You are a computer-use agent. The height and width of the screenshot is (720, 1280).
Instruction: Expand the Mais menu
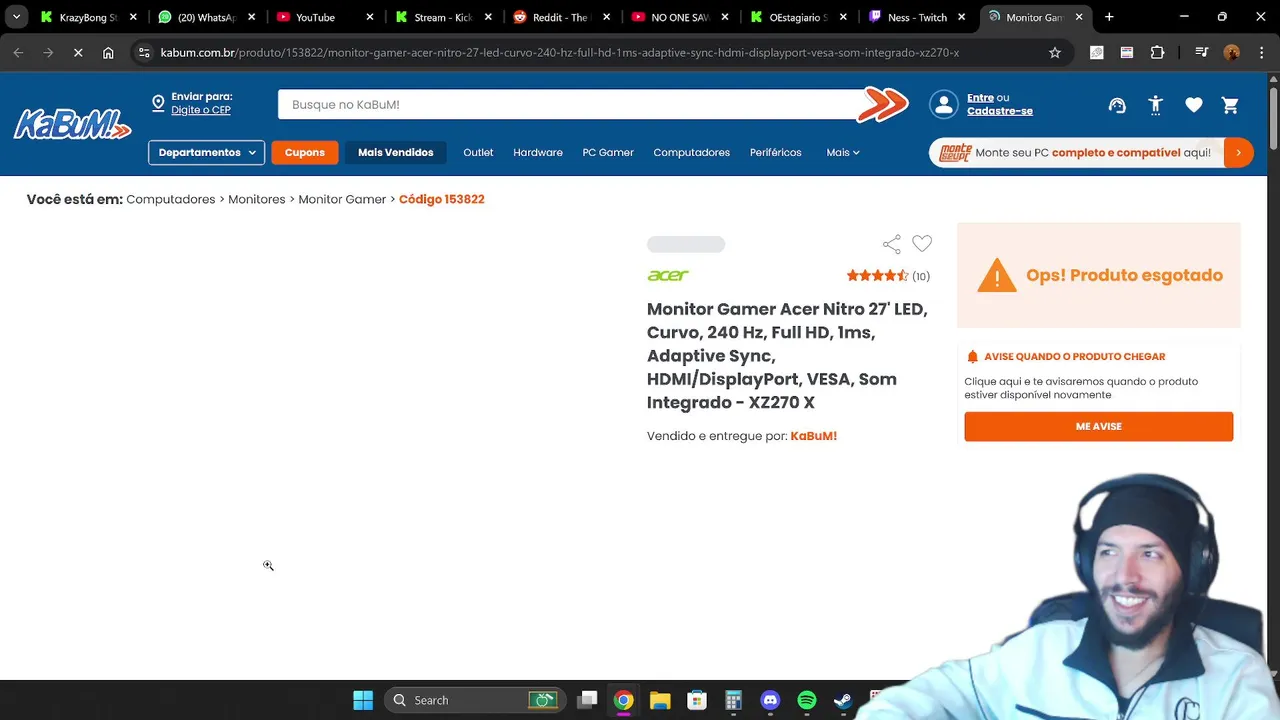843,152
